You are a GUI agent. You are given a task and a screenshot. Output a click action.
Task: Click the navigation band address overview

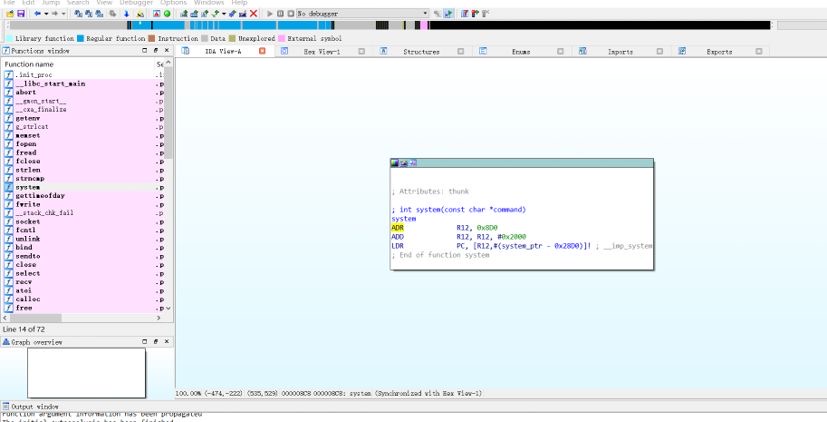click(390, 25)
